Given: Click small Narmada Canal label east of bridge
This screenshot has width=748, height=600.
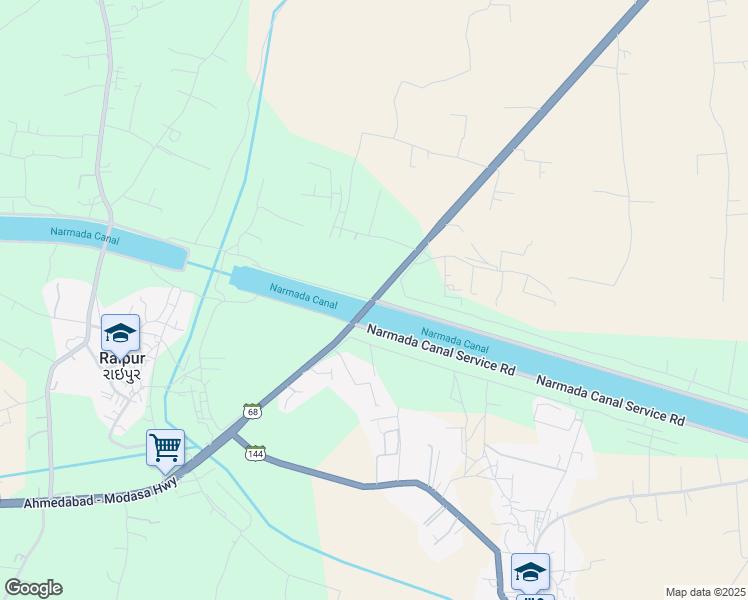Looking at the screenshot, I should pyautogui.click(x=455, y=340).
